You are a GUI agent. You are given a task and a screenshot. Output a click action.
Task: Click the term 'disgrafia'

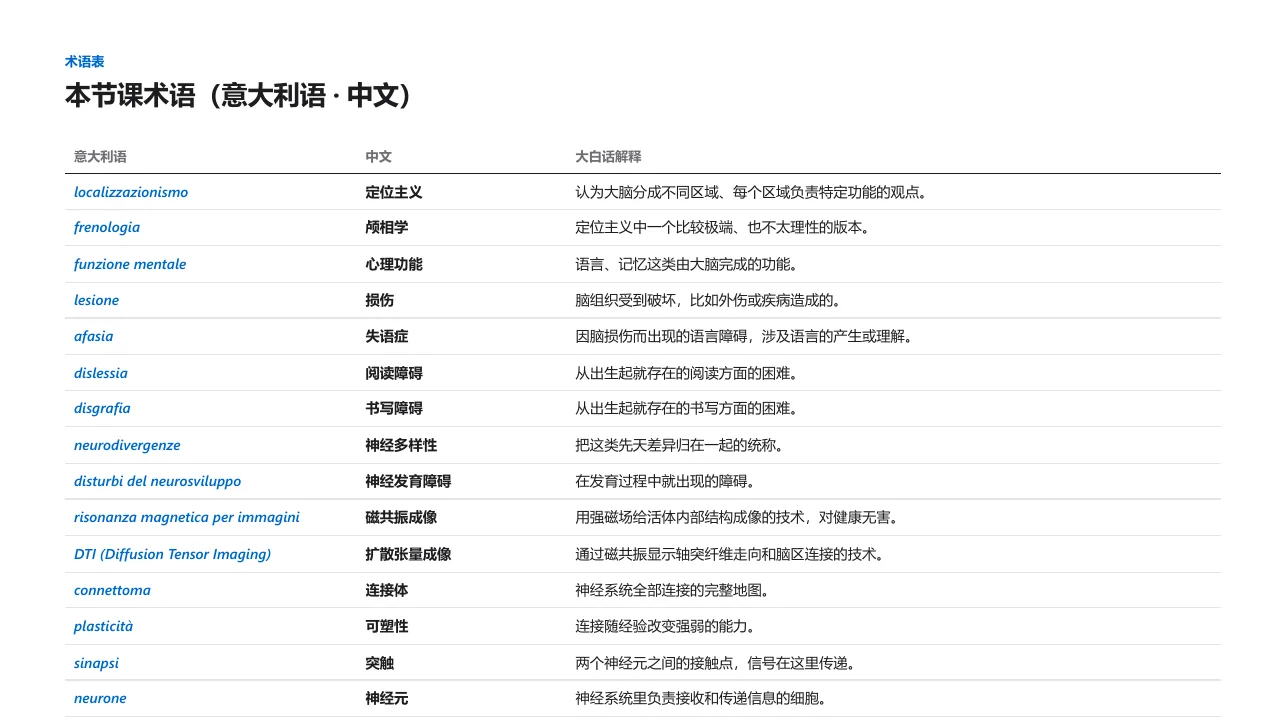pos(102,408)
